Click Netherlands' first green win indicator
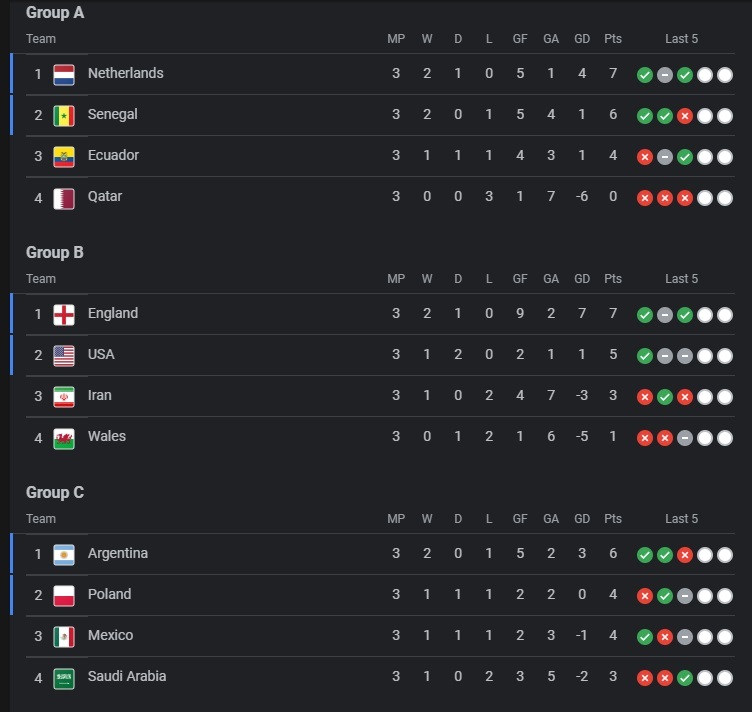The height and width of the screenshot is (712, 752). pyautogui.click(x=645, y=75)
